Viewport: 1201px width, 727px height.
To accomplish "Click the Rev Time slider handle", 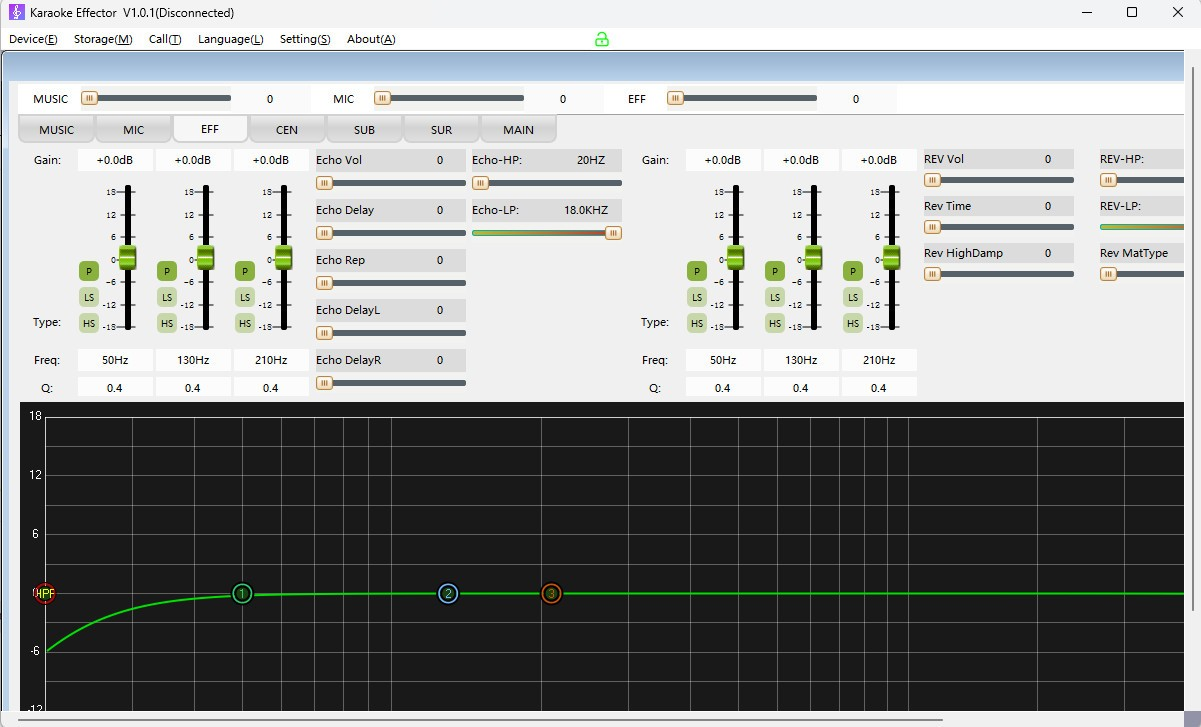I will [x=932, y=227].
